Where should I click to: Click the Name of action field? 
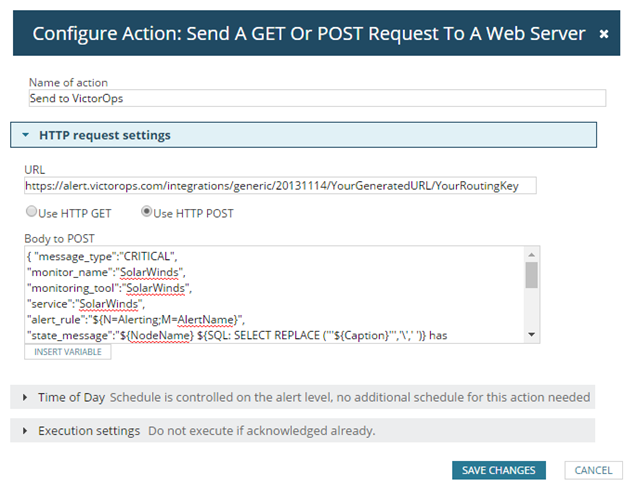click(x=317, y=99)
